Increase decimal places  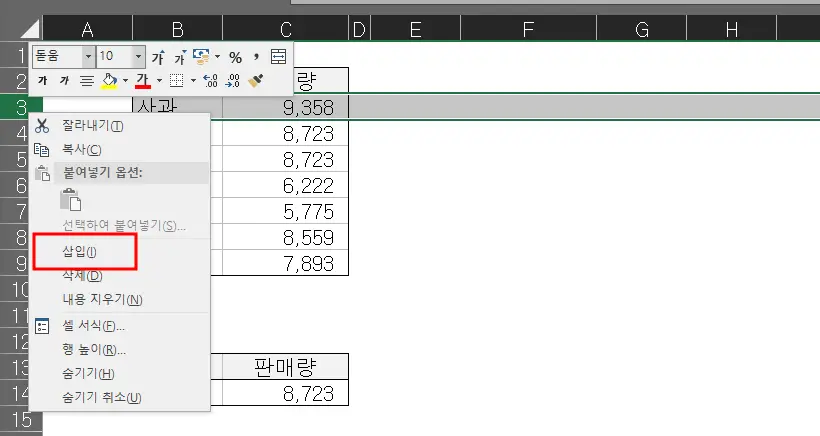[x=210, y=81]
